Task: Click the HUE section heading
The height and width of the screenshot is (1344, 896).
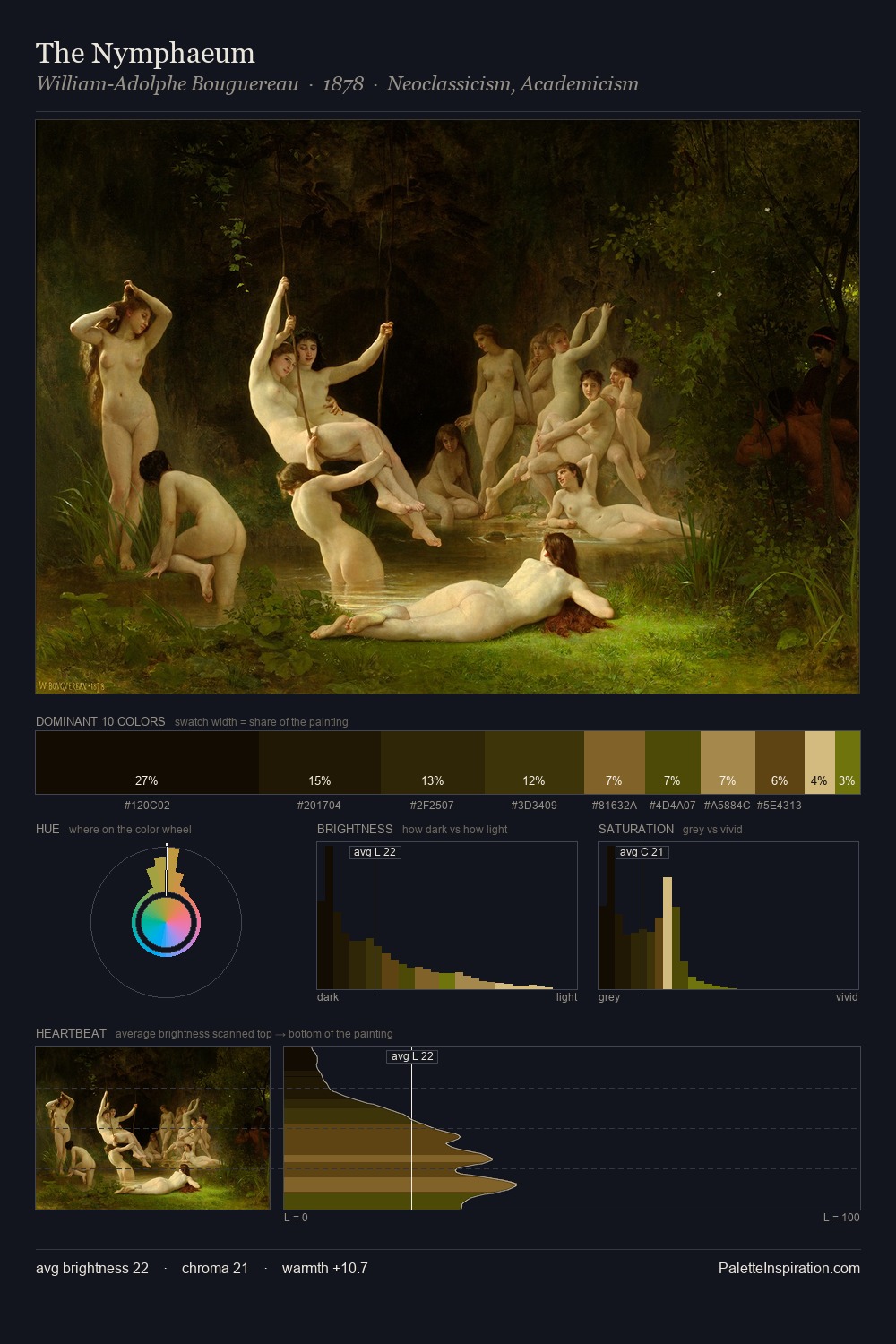Action: pos(47,829)
